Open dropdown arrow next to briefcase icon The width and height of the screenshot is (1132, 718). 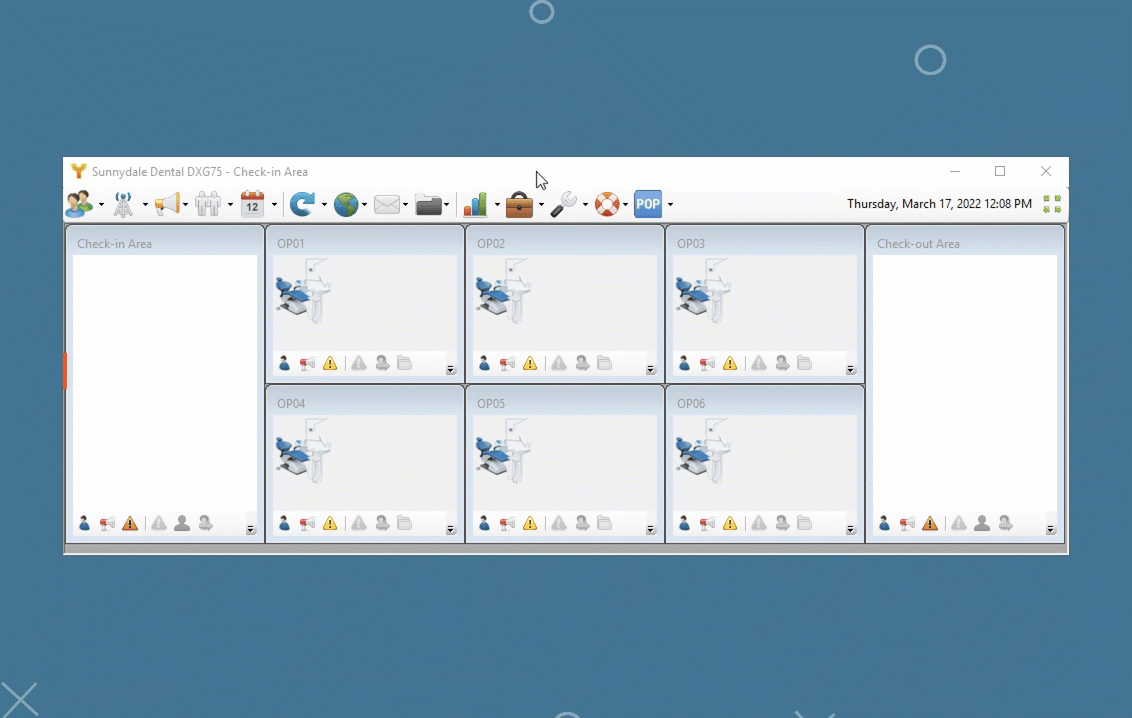click(x=541, y=205)
